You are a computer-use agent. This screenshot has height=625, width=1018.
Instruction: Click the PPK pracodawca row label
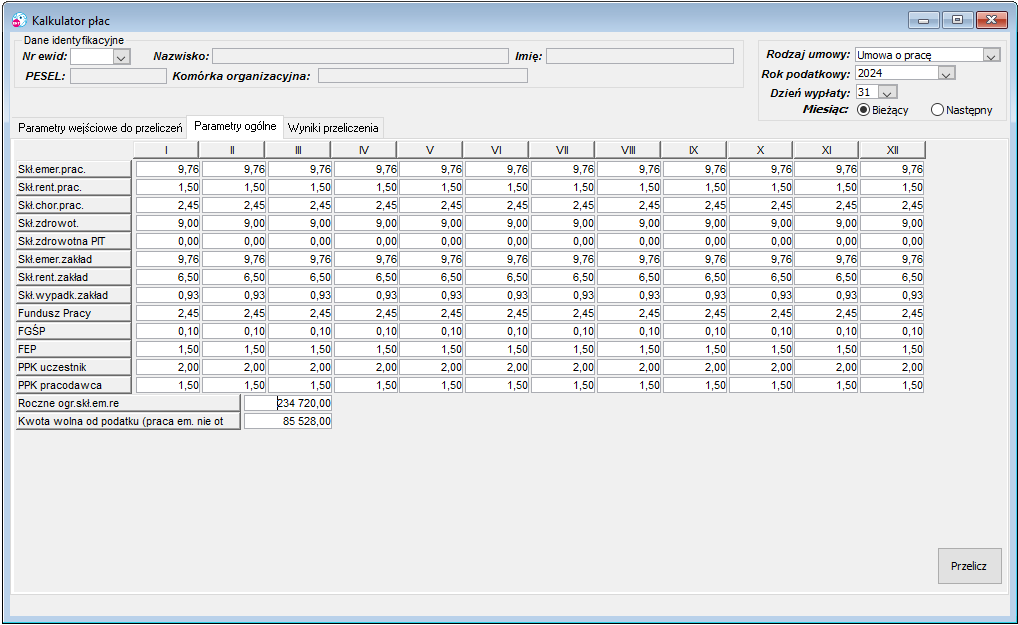point(73,385)
